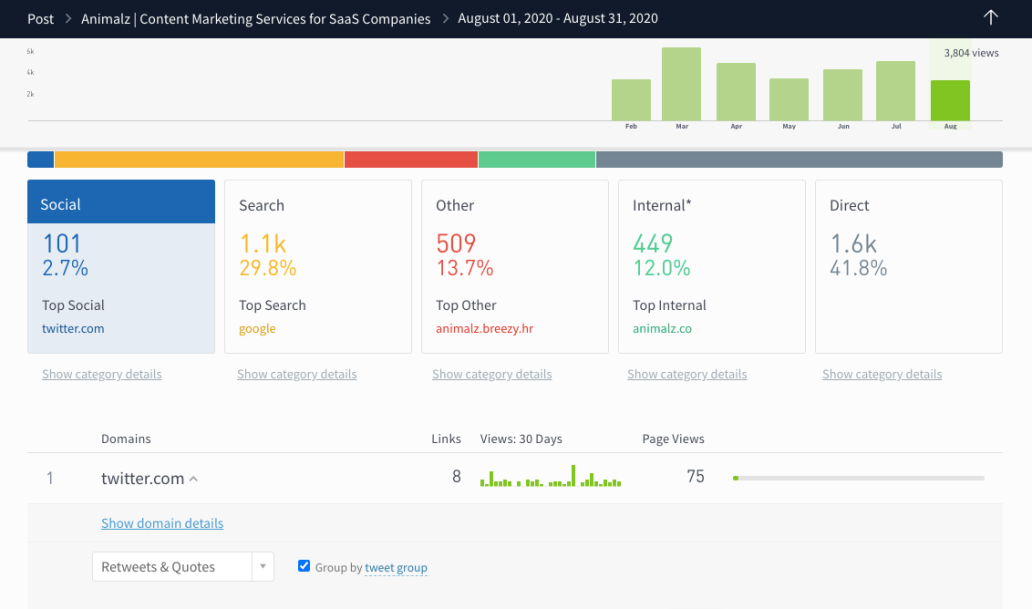Uncheck Group by tweet group
The width and height of the screenshot is (1032, 609).
pos(304,567)
